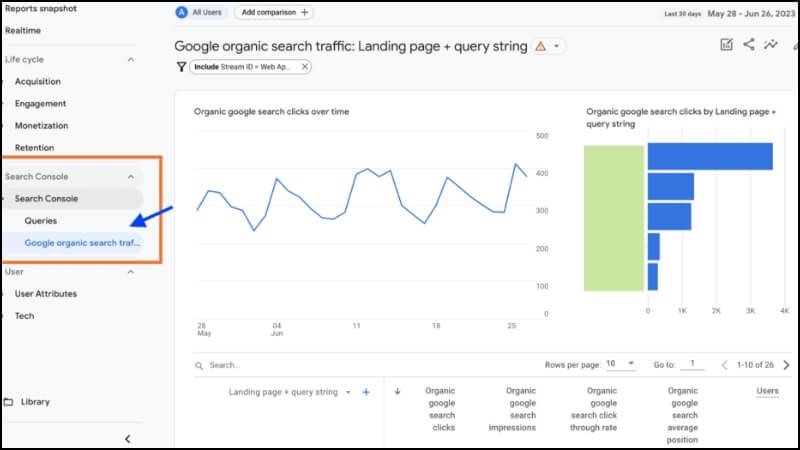Open Retention in the sidebar
The image size is (800, 450).
[x=34, y=148]
